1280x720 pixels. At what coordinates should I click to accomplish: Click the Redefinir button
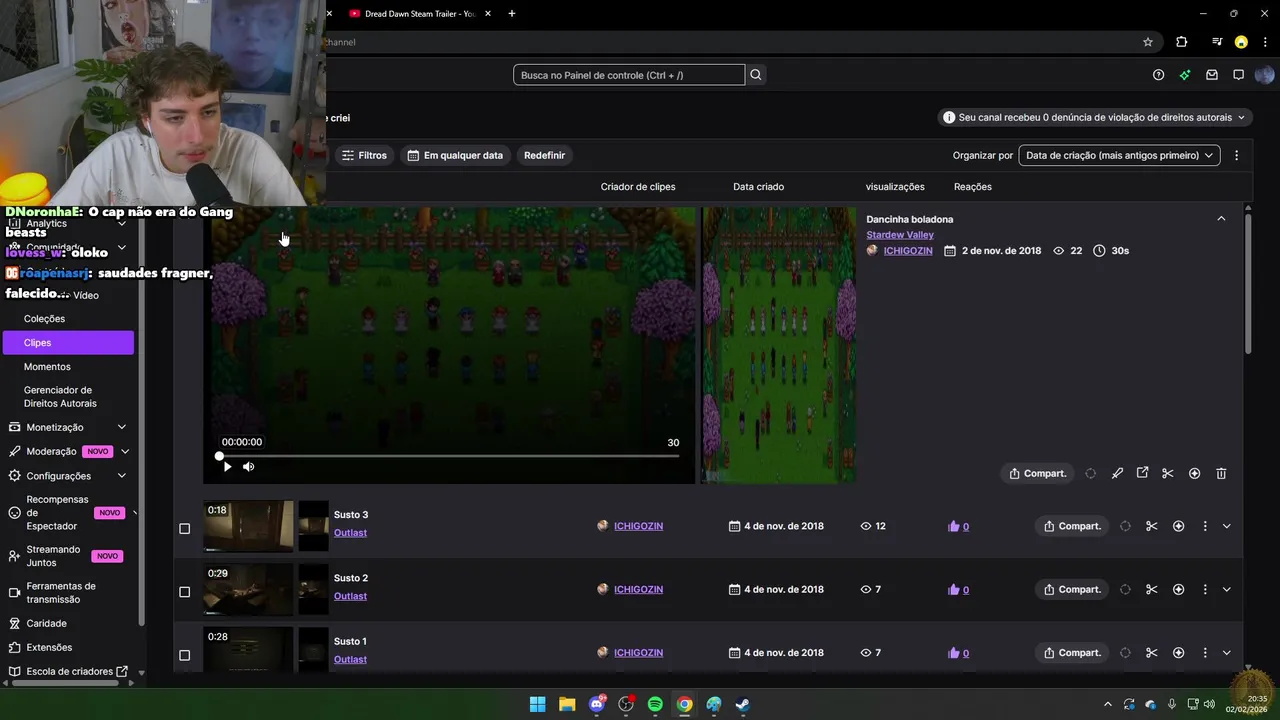544,155
